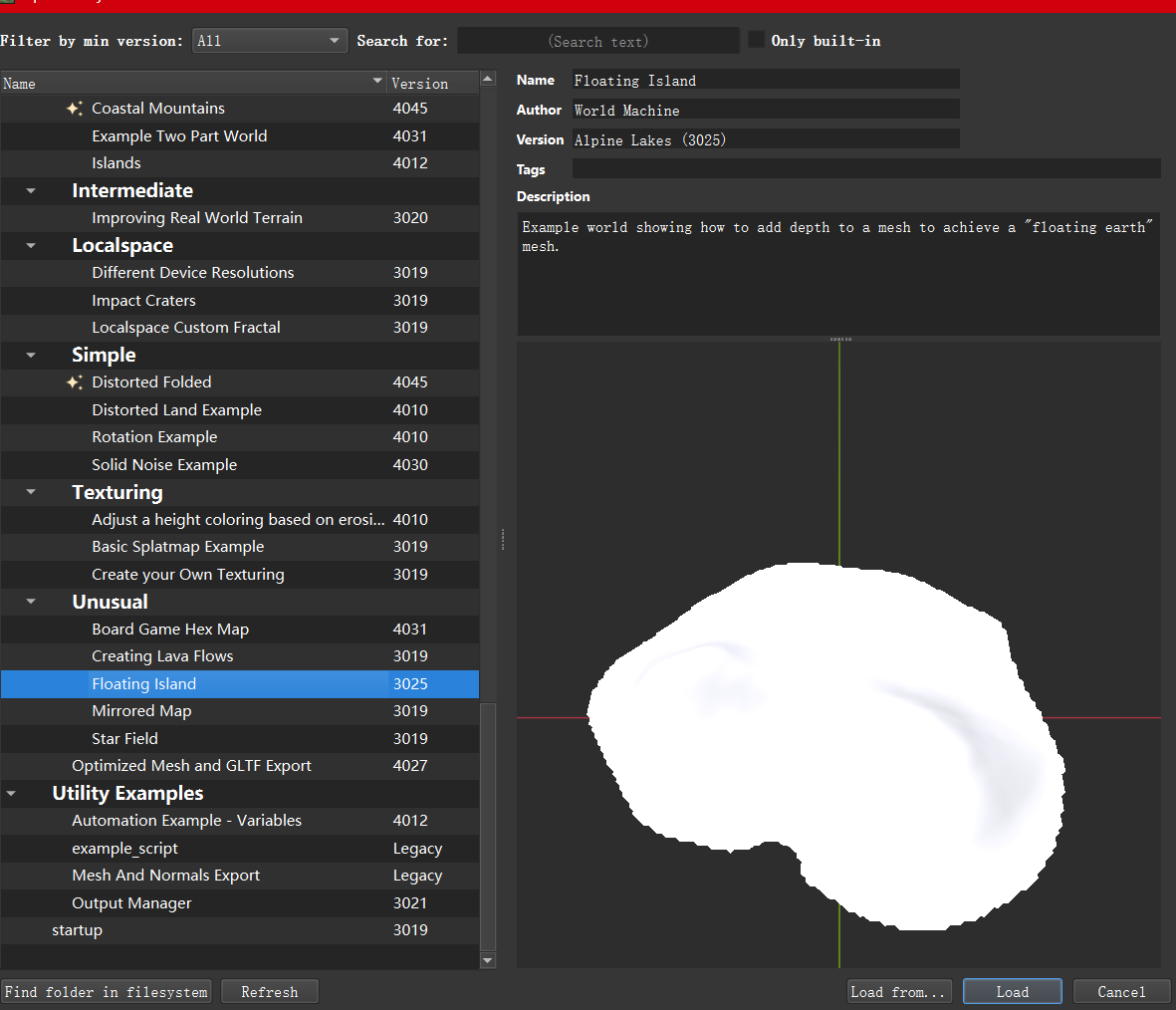Click the Refresh button

[x=270, y=992]
